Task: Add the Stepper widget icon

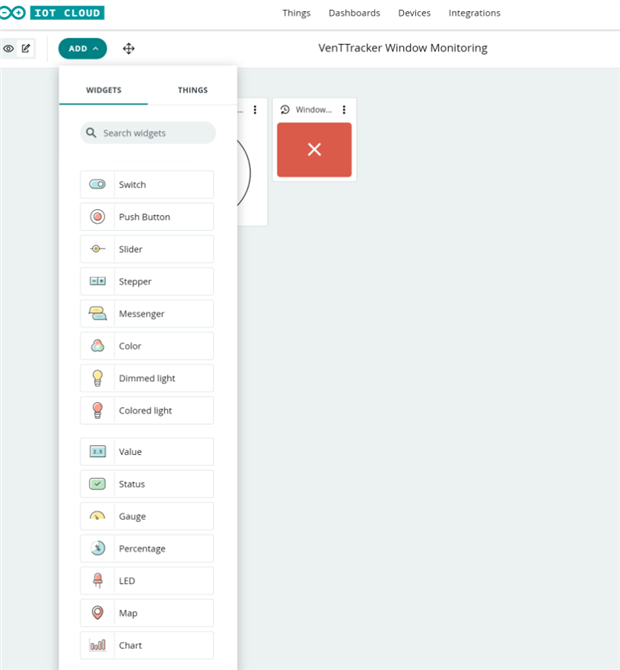Action: (x=97, y=281)
